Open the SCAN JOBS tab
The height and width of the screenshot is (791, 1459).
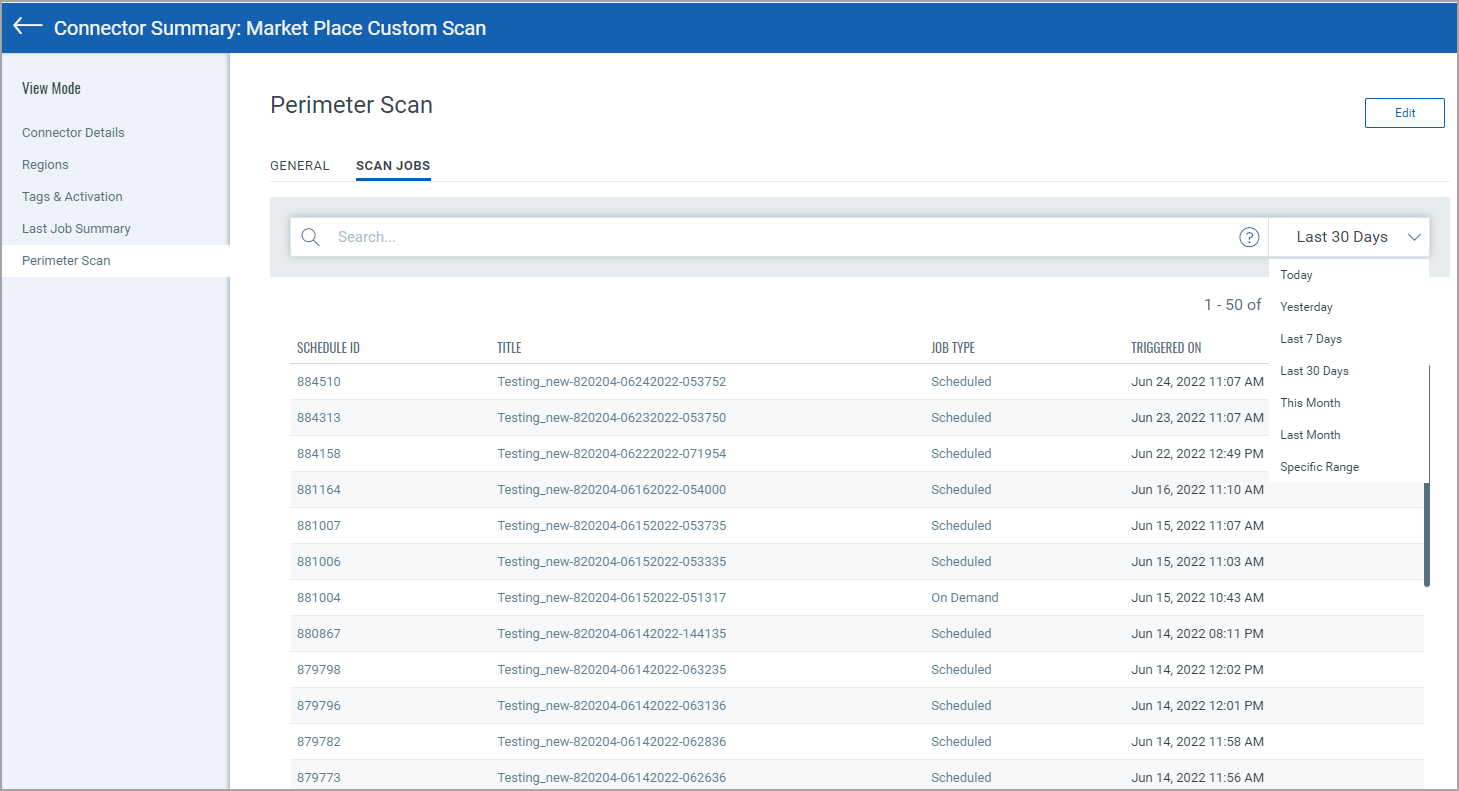coord(393,166)
